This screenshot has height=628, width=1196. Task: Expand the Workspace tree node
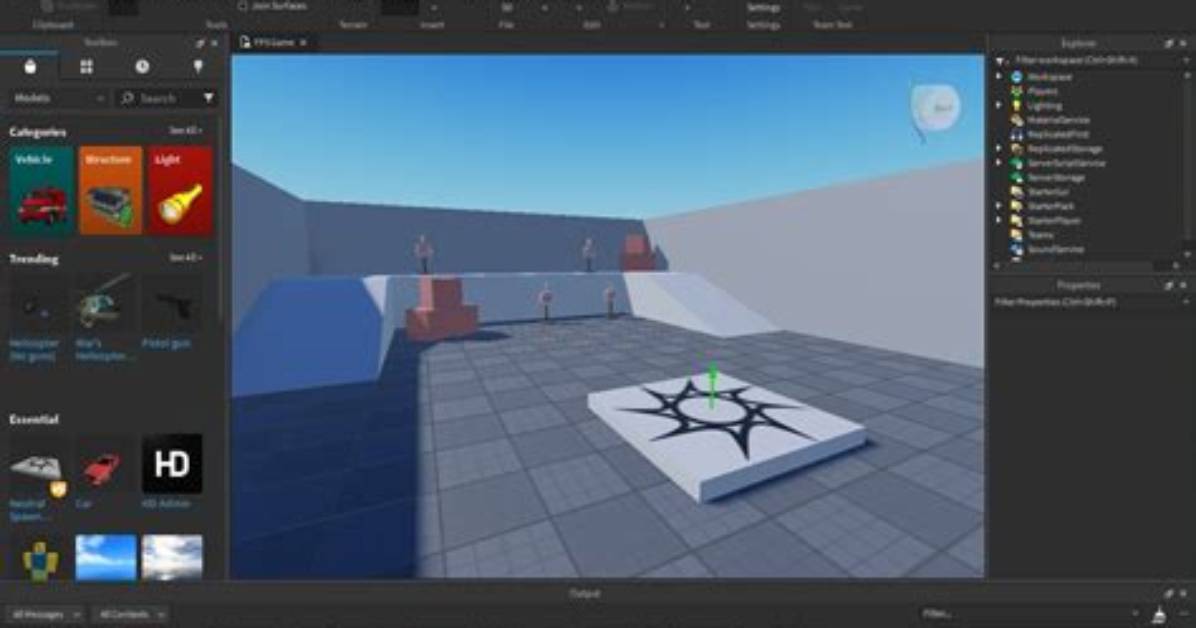(998, 76)
